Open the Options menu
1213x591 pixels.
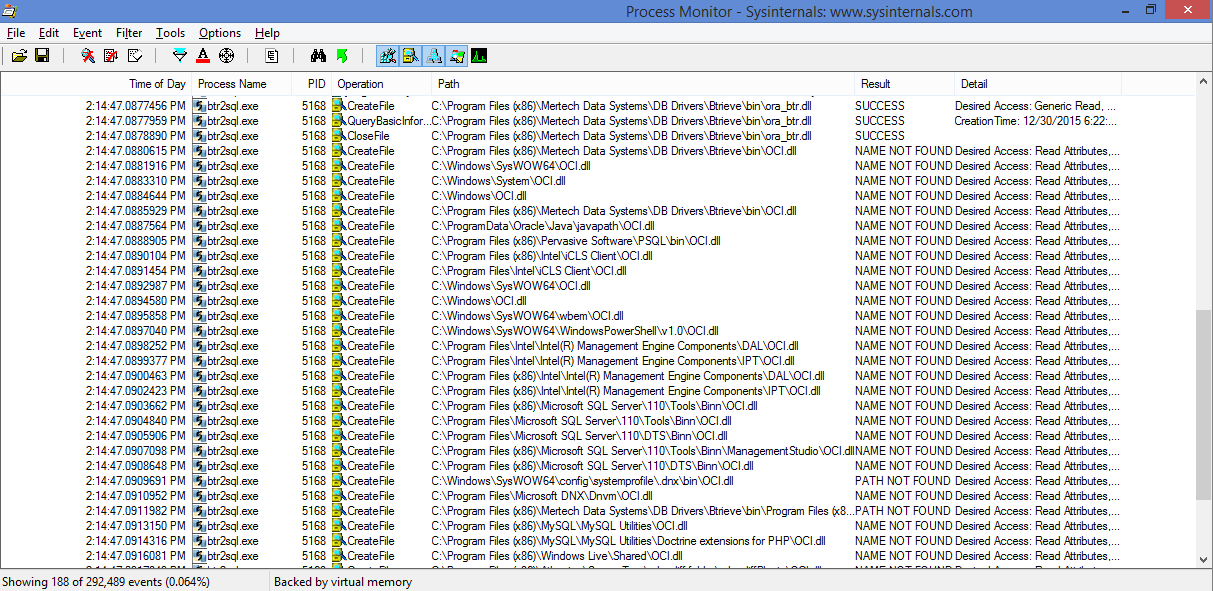219,32
